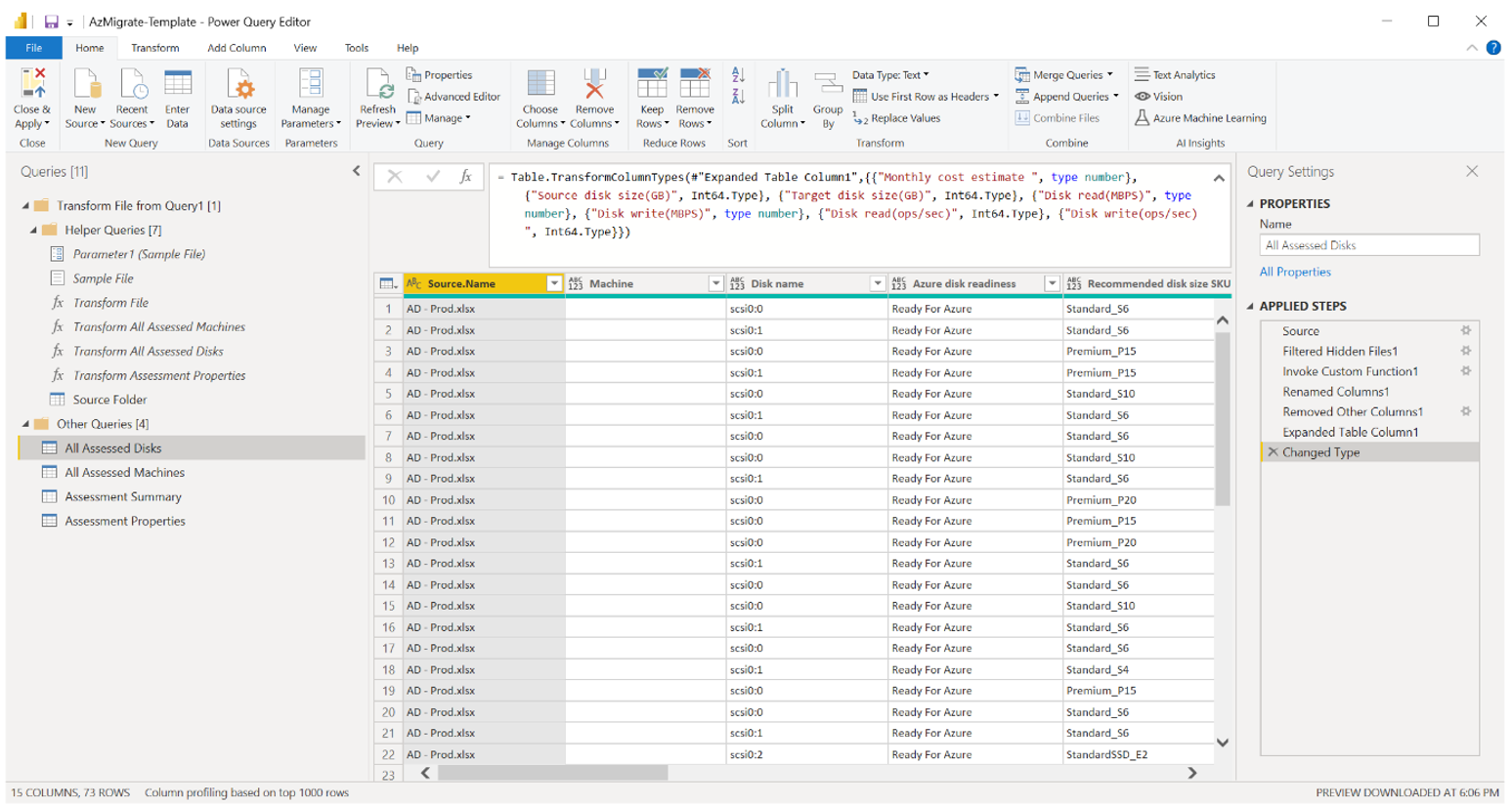Click the Refresh Preview icon
Image resolution: width=1512 pixels, height=808 pixels.
point(378,84)
